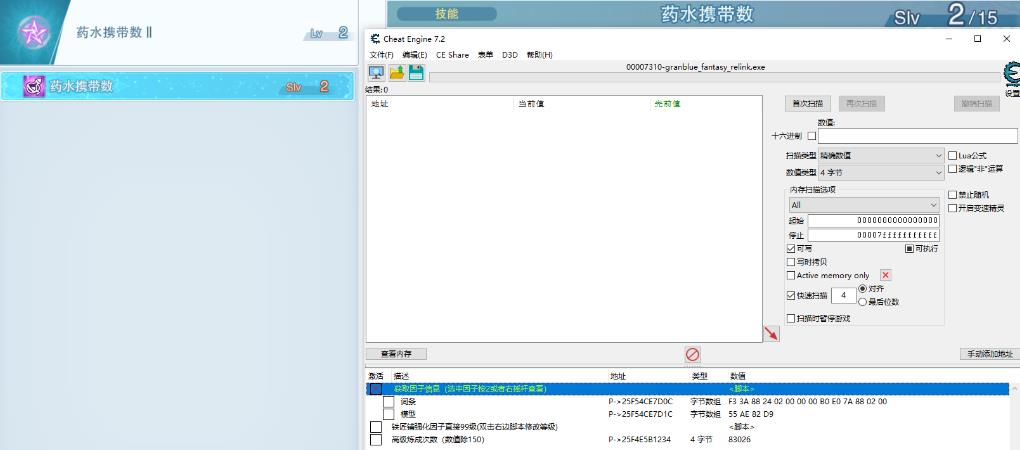This screenshot has height=450, width=1020.
Task: Toggle the 词条 entry activation checkbox
Action: pos(388,401)
